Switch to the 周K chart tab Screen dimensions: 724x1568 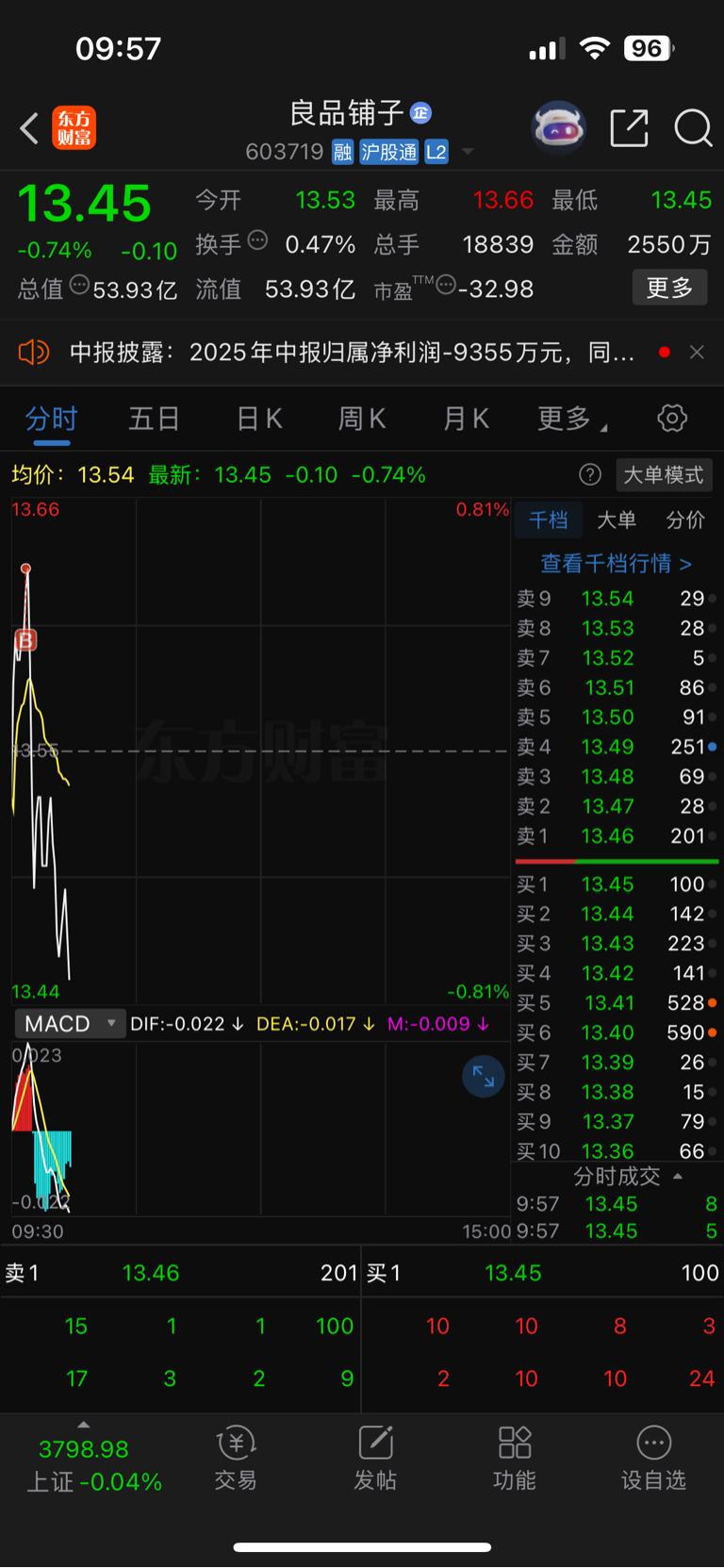pos(362,419)
